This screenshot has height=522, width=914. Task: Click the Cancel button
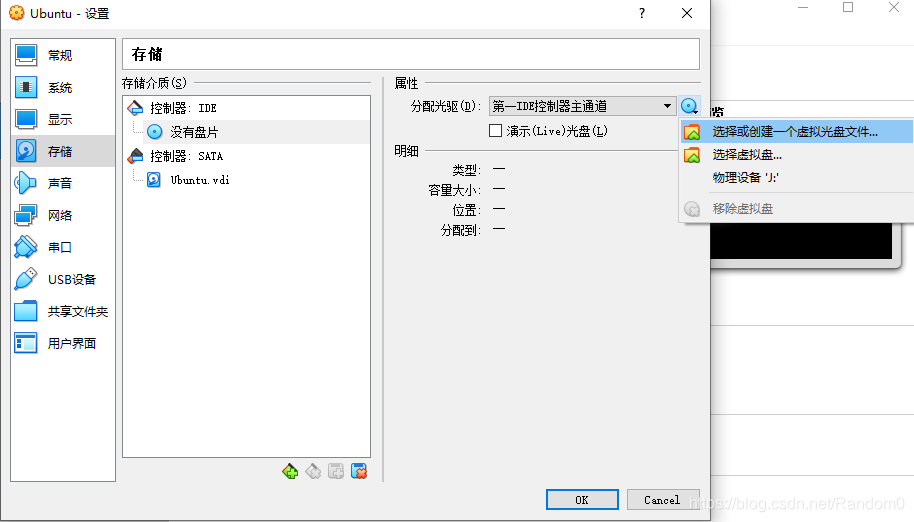coord(662,500)
